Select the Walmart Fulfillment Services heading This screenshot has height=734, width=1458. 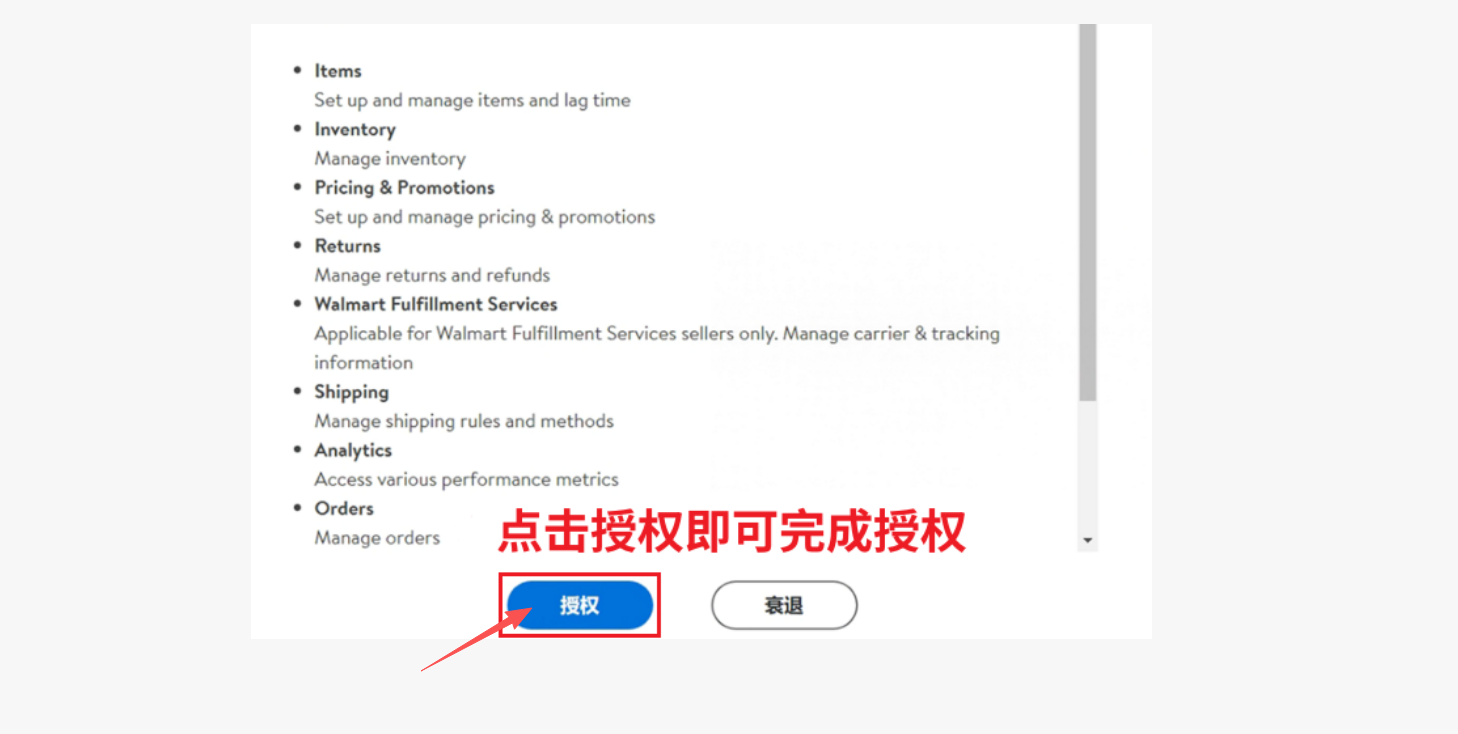[x=436, y=304]
